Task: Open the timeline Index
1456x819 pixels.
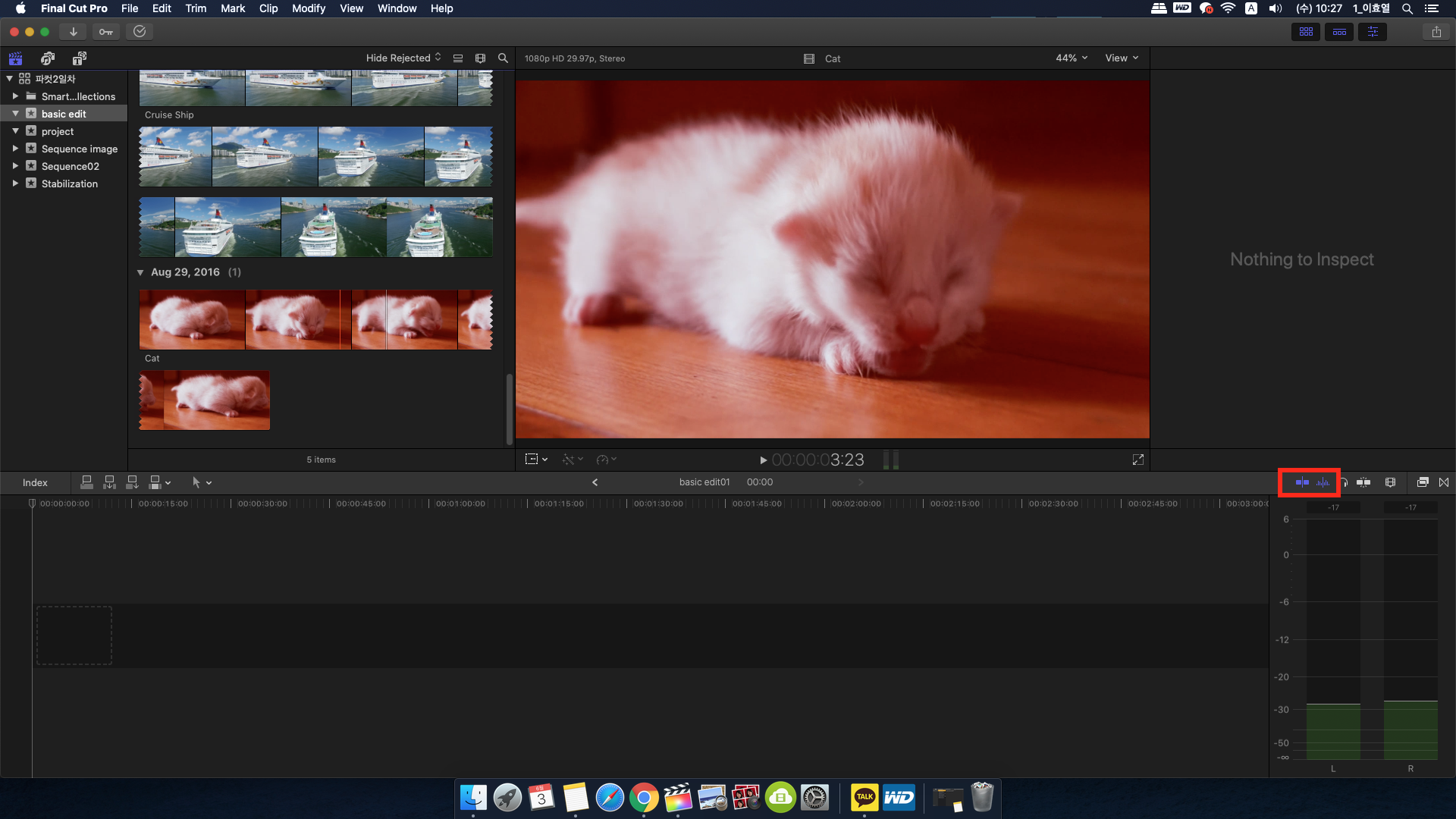Action: coord(35,482)
